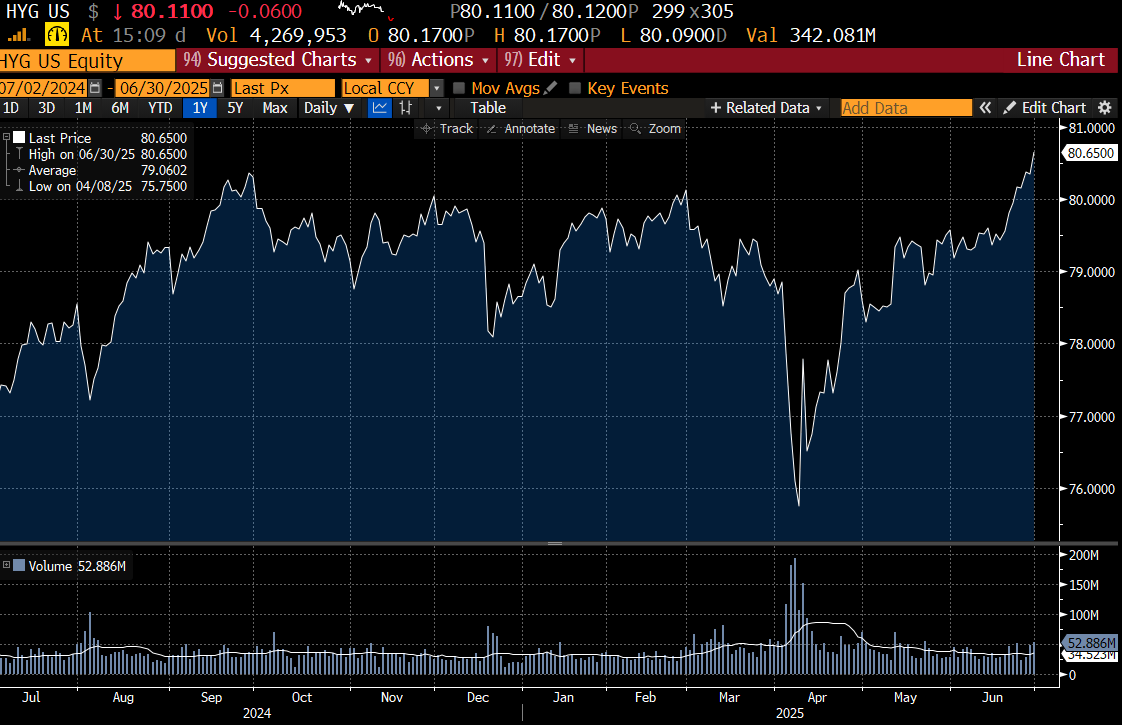Open the Edit dropdown menu
The height and width of the screenshot is (725, 1122).
pyautogui.click(x=540, y=60)
